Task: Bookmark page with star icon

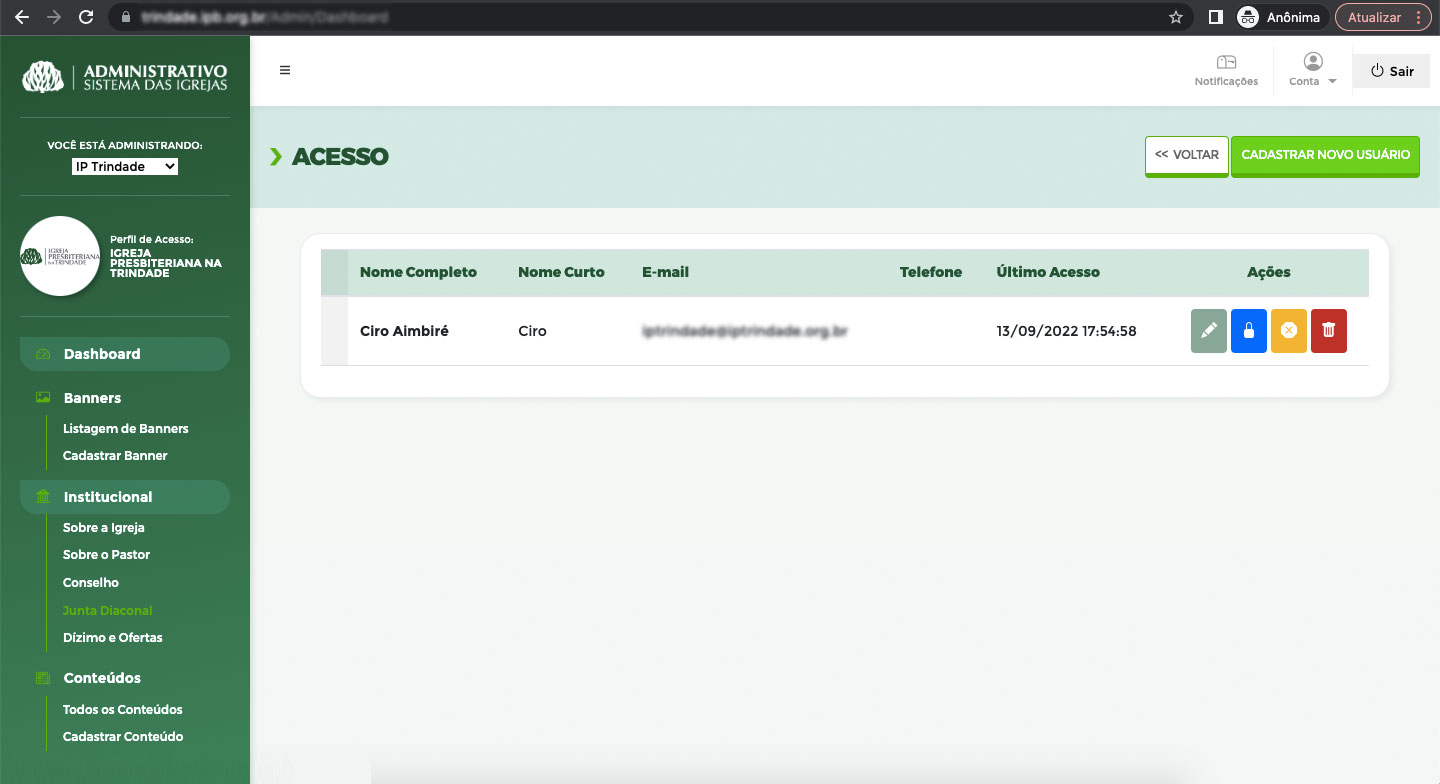Action: coord(1176,17)
